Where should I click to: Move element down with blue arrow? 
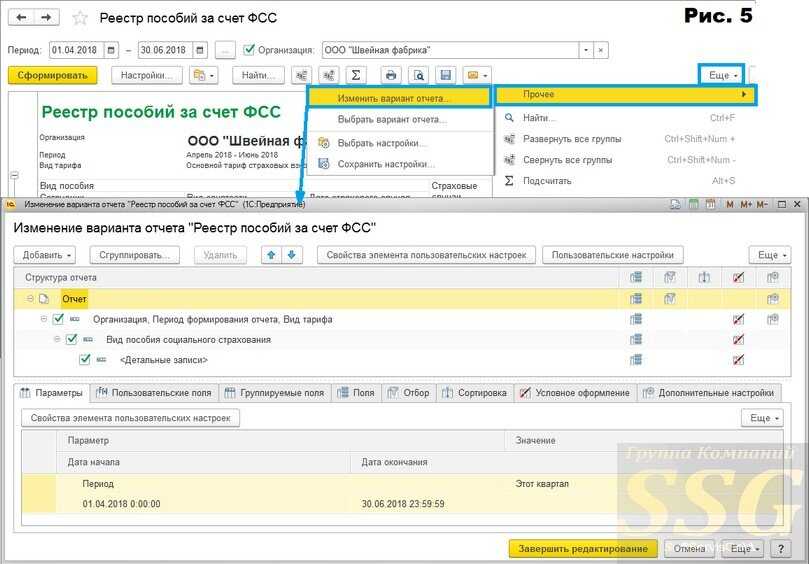292,255
